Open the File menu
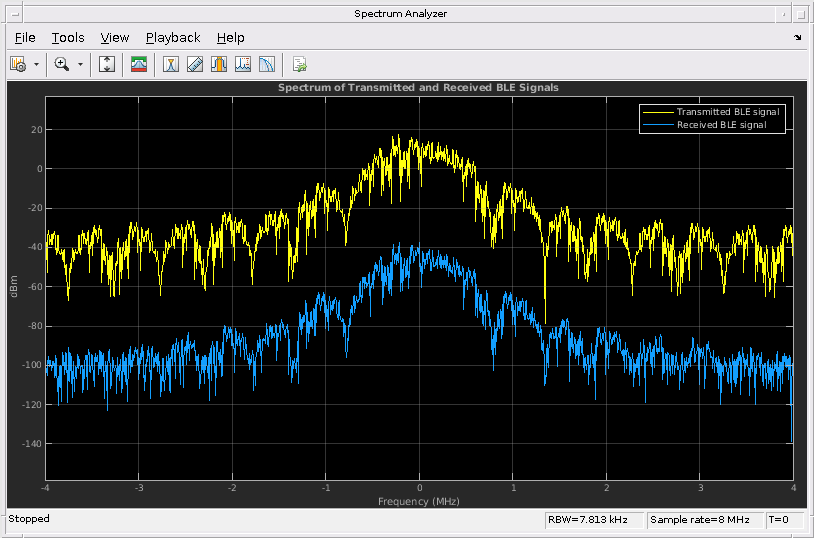Image resolution: width=814 pixels, height=538 pixels. pyautogui.click(x=25, y=38)
